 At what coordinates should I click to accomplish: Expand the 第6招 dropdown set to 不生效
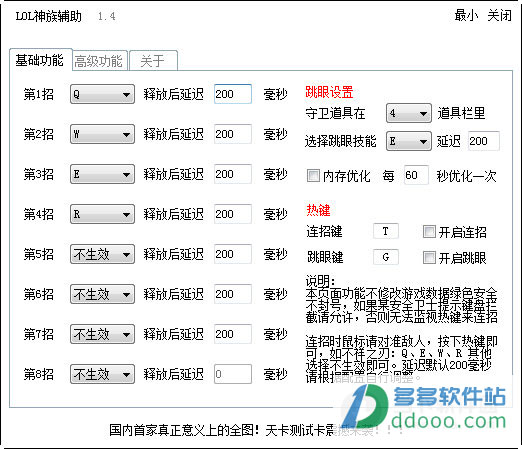tap(102, 294)
